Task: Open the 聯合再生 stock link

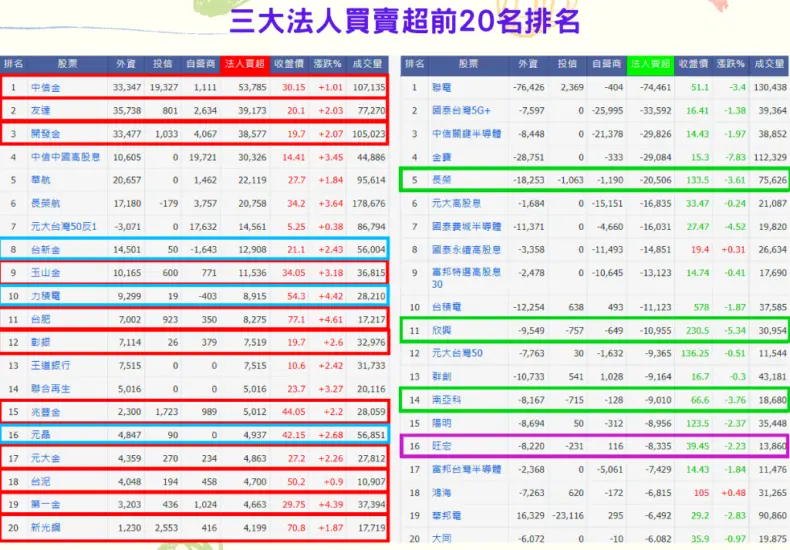Action: point(50,389)
